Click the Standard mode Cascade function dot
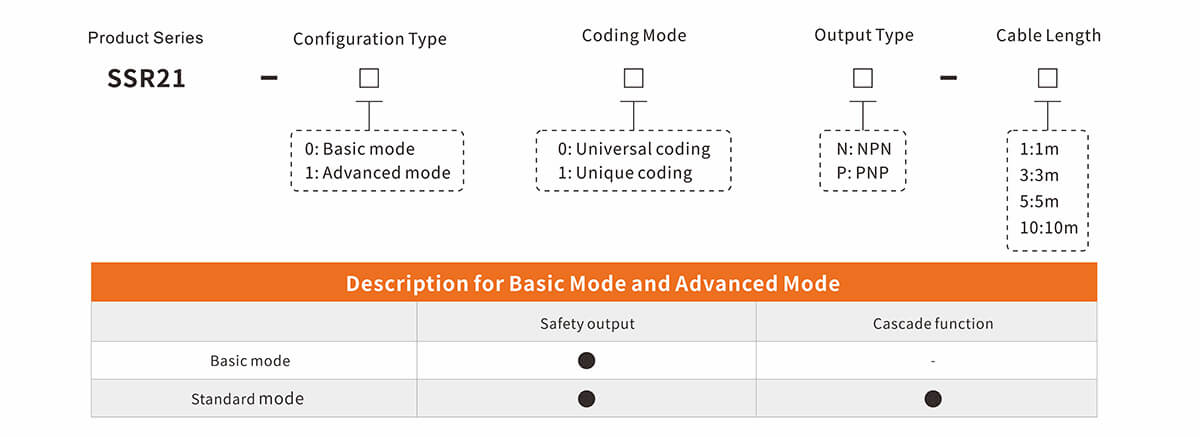Screen dimensions: 1200x437 tap(932, 399)
